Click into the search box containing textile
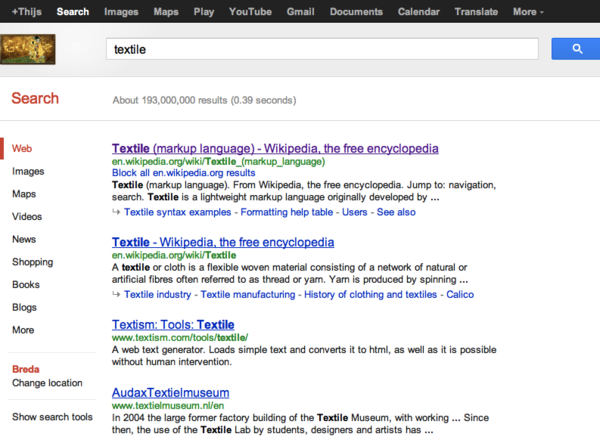The width and height of the screenshot is (600, 446). point(322,49)
